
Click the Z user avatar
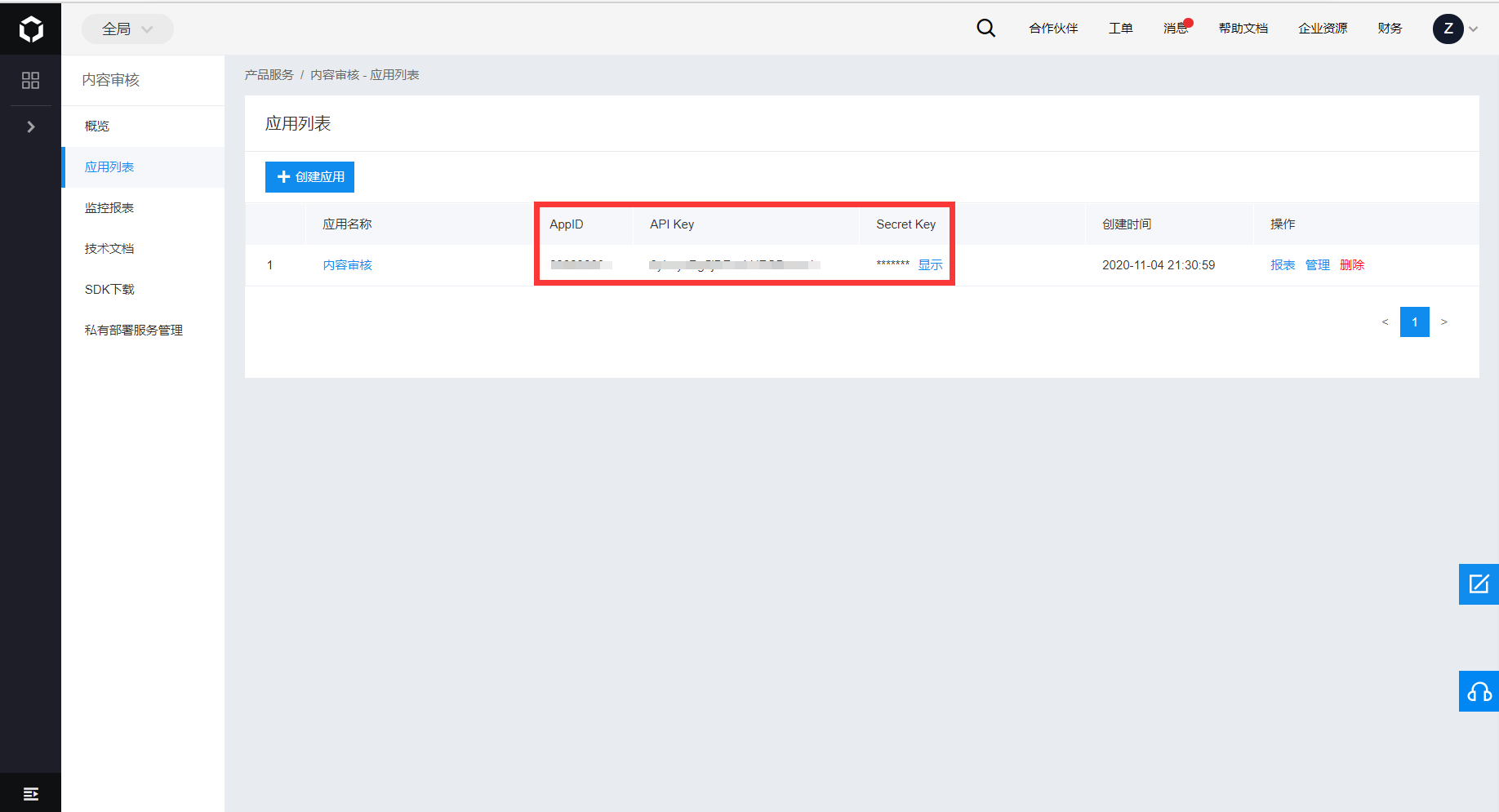1448,29
